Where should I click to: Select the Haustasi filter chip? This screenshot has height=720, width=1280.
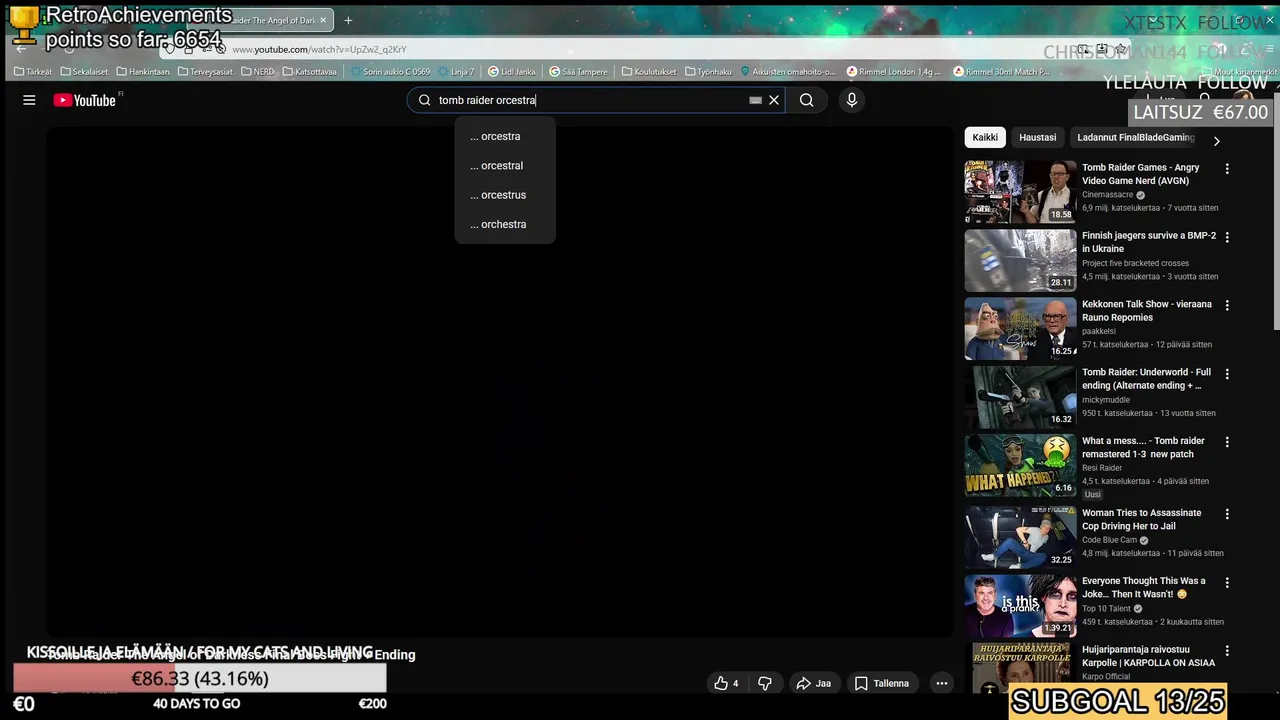[x=1037, y=138]
